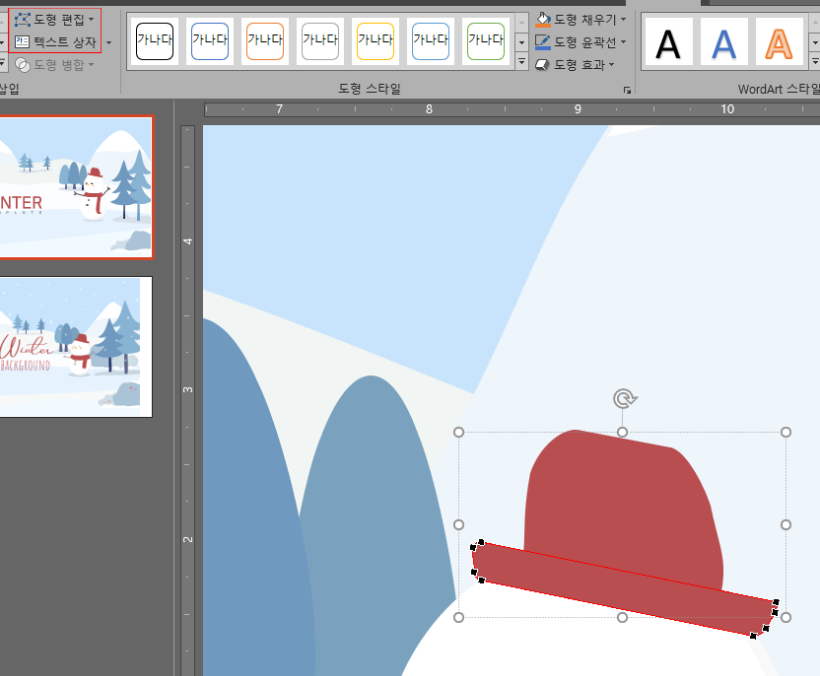Select the first WINTER slide thumbnail
The image size is (820, 676).
tap(76, 187)
